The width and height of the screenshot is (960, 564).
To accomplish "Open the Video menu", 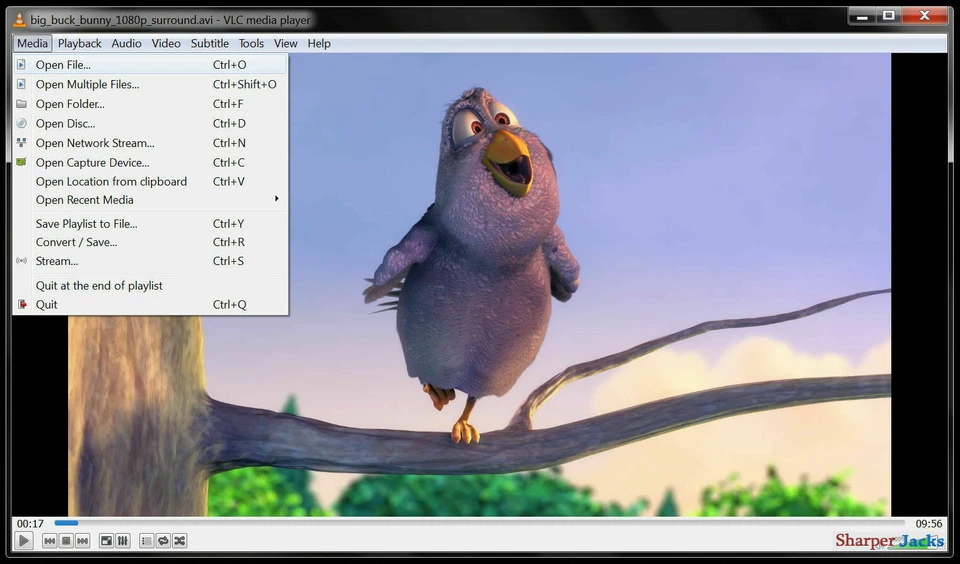I will coord(166,43).
